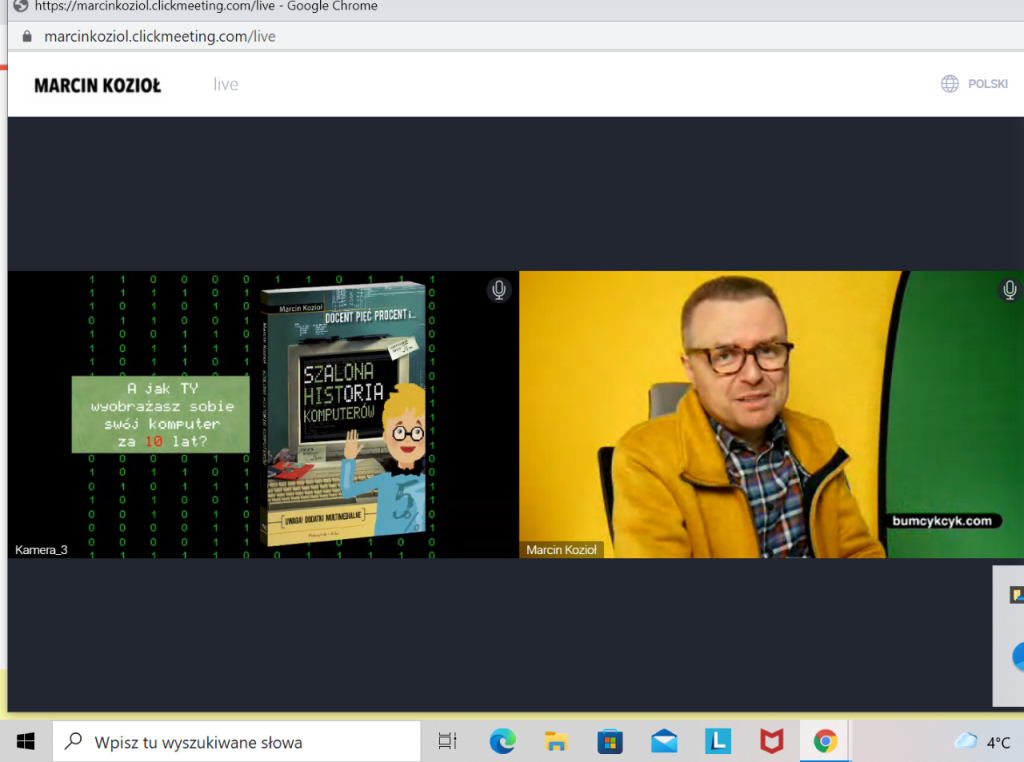Click microphone icon on Kamera_3 video
The image size is (1024, 762).
coord(499,290)
